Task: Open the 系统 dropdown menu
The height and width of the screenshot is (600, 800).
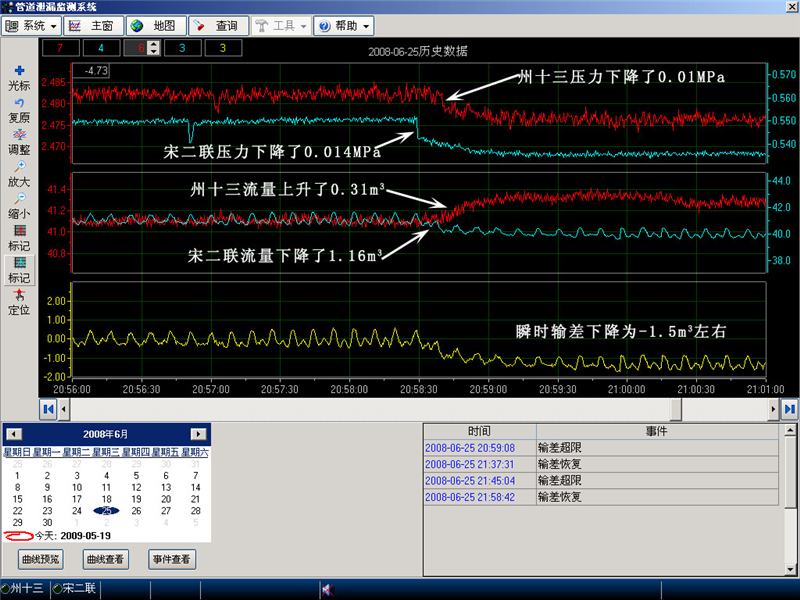Action: pos(32,25)
